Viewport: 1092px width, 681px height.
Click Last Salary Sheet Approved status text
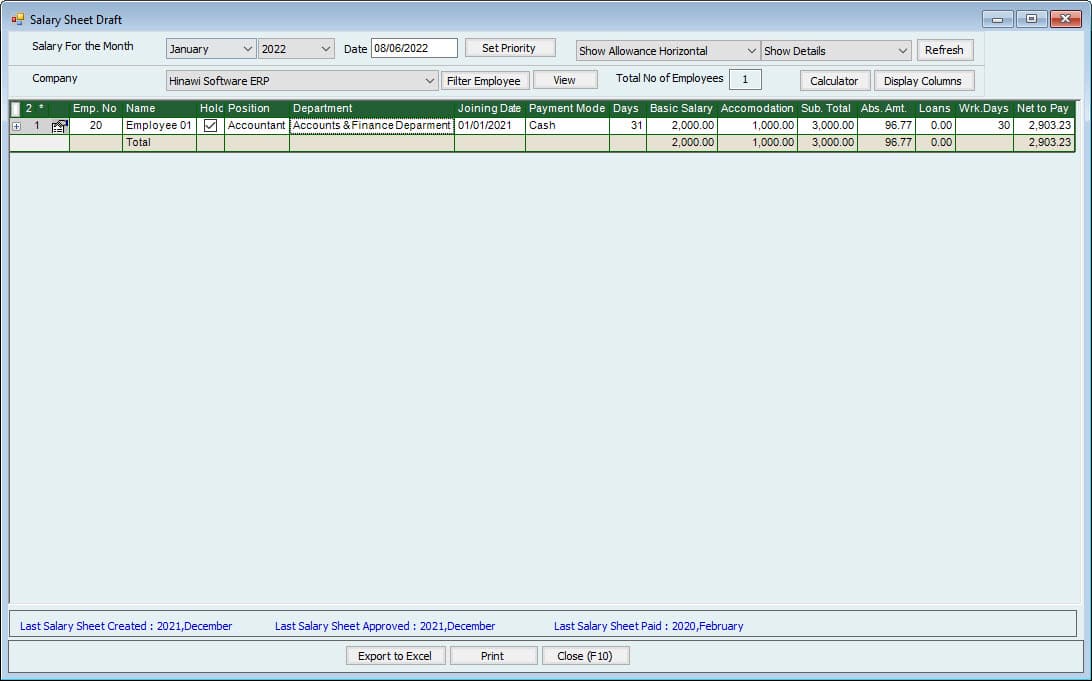tap(385, 627)
